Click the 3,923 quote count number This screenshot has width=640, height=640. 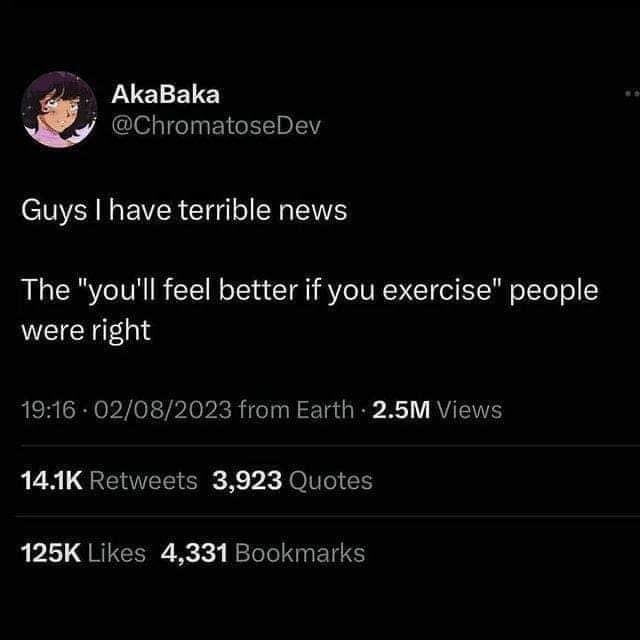pos(247,480)
